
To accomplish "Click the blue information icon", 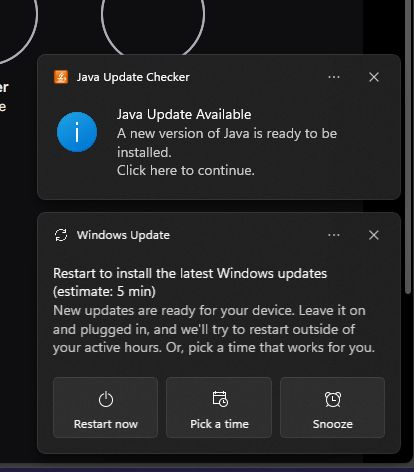I will pyautogui.click(x=77, y=132).
